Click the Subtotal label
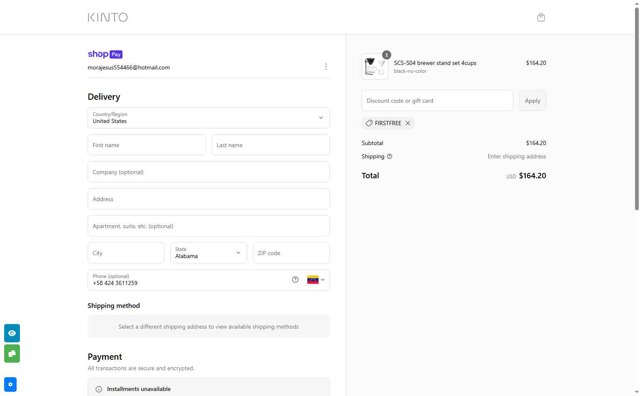The image size is (640, 396). pyautogui.click(x=372, y=143)
